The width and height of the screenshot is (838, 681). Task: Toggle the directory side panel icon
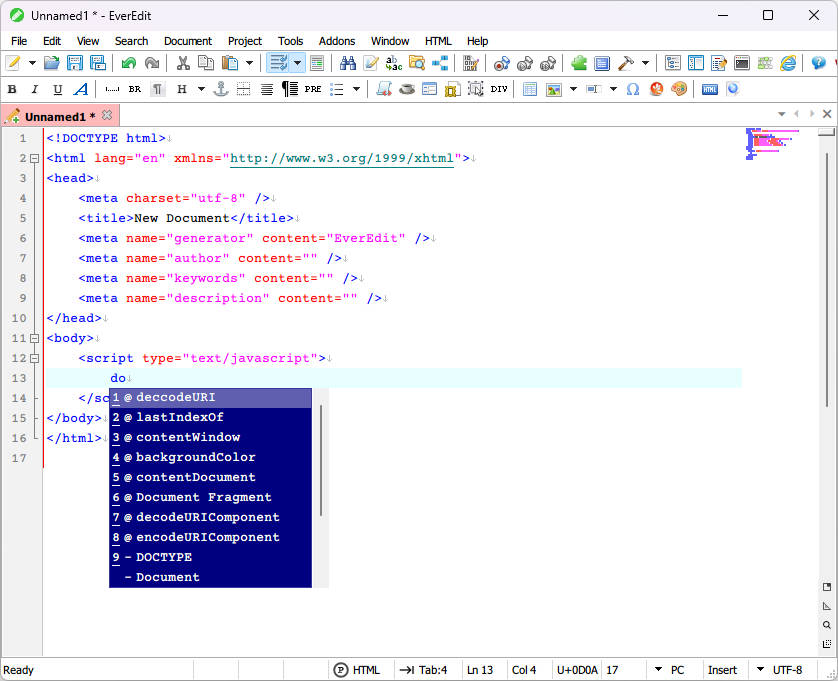[696, 63]
